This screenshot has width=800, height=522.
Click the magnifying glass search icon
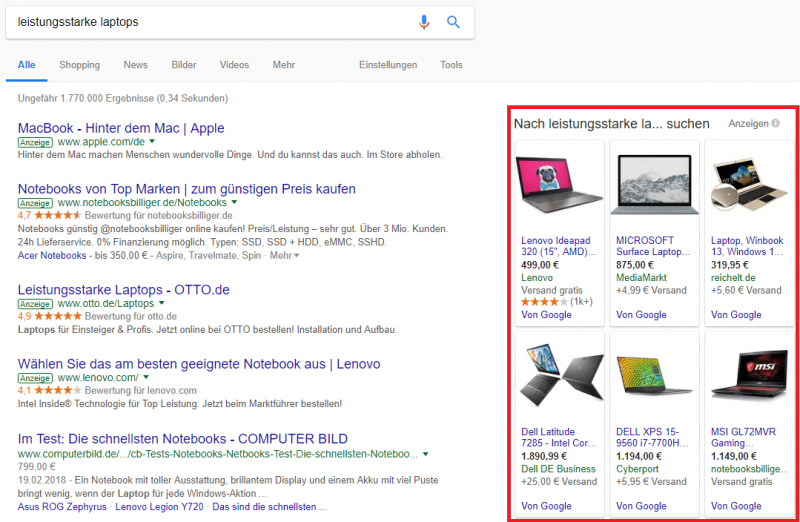(x=453, y=22)
